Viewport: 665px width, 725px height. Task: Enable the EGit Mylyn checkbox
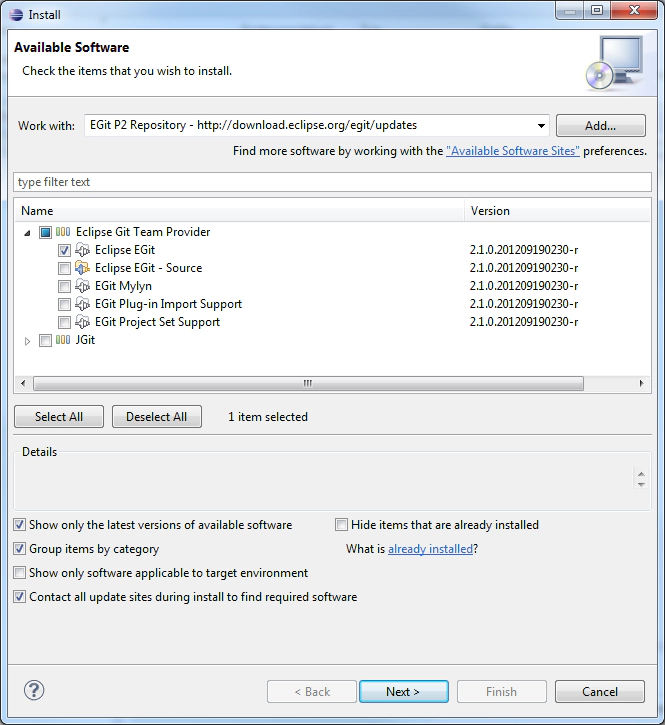point(64,286)
